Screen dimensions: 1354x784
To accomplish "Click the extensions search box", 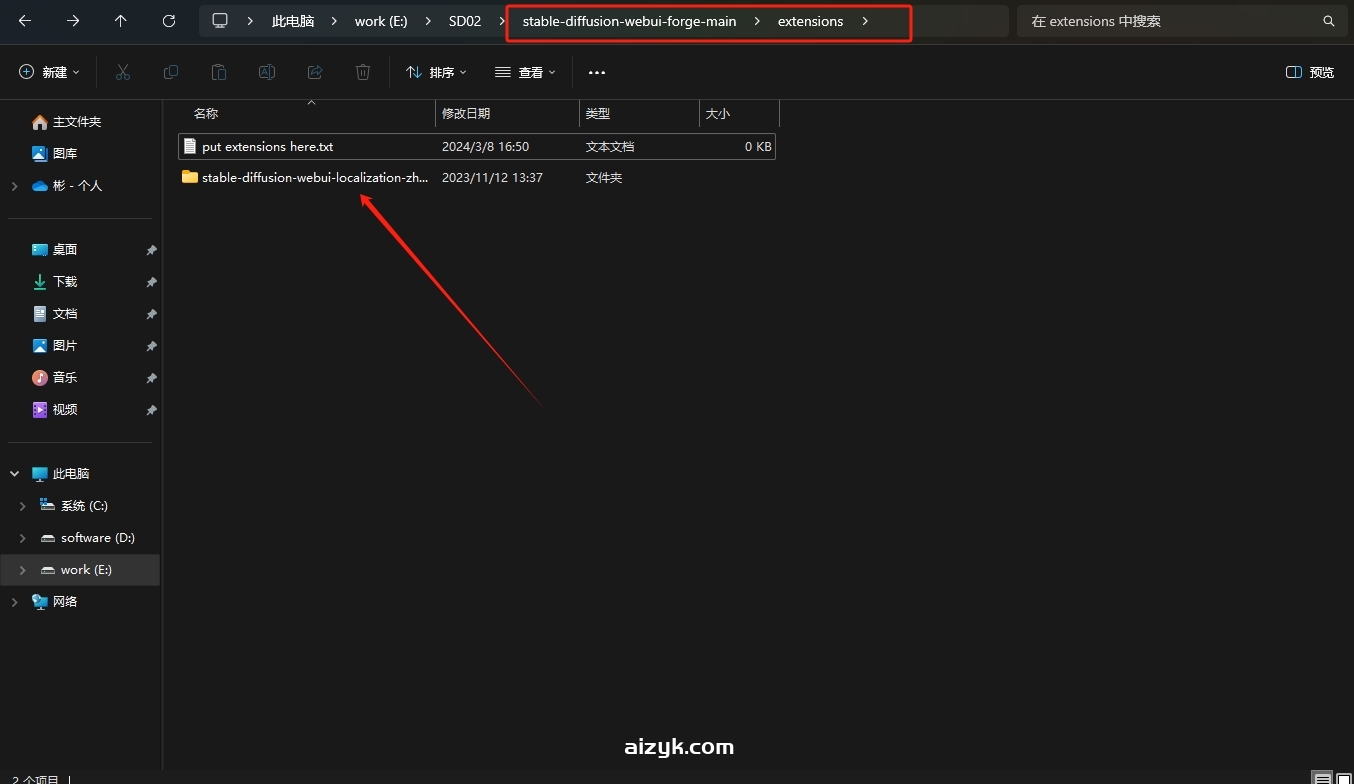I will (1170, 21).
